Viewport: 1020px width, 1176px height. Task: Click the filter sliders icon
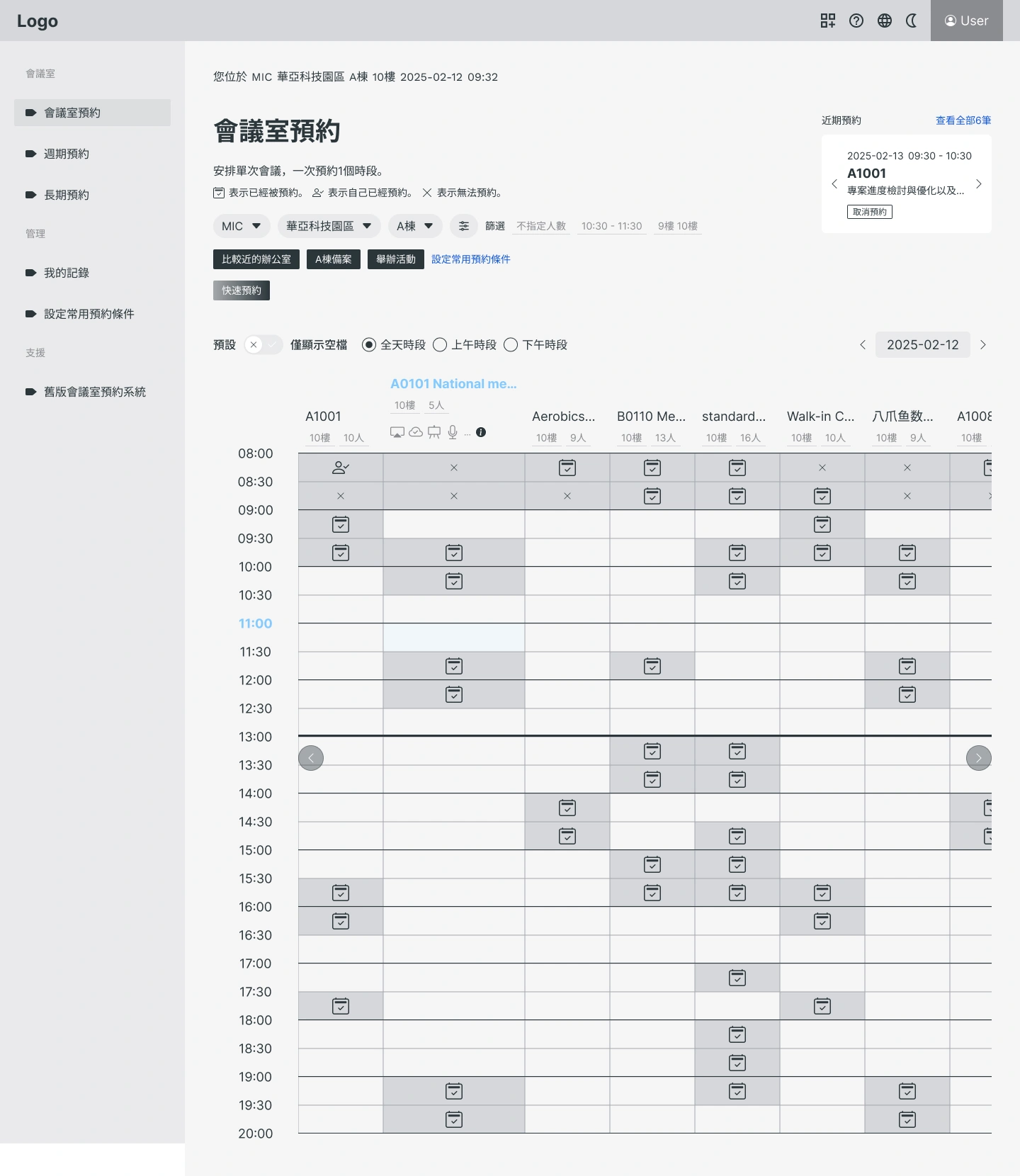pos(463,226)
